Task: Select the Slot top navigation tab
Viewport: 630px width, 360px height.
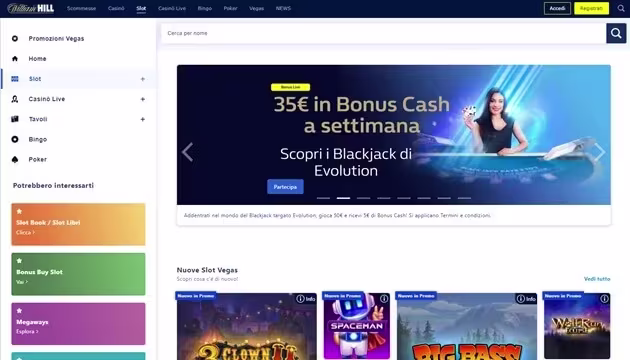Action: coord(141,8)
